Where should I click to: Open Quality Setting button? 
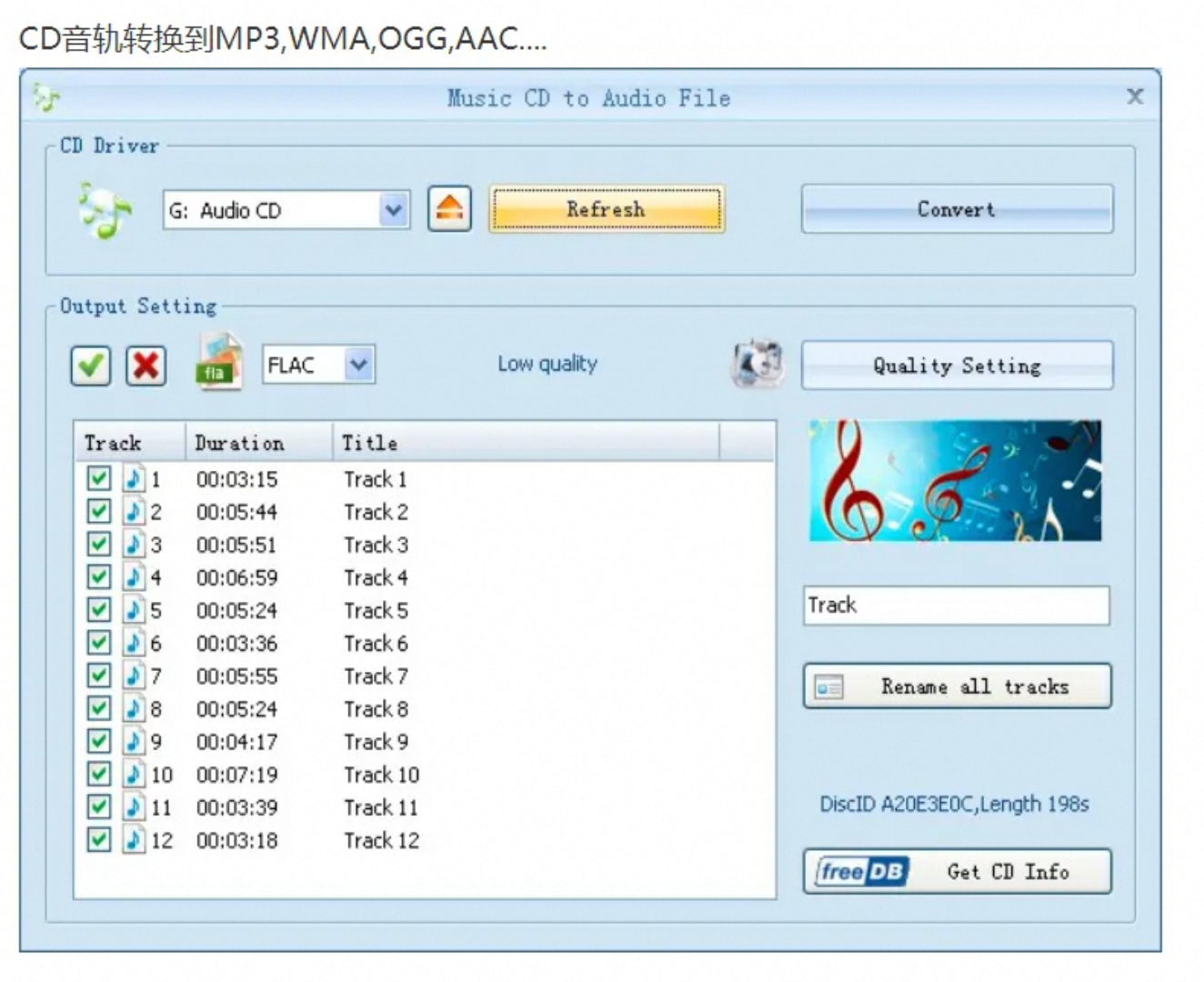point(957,366)
